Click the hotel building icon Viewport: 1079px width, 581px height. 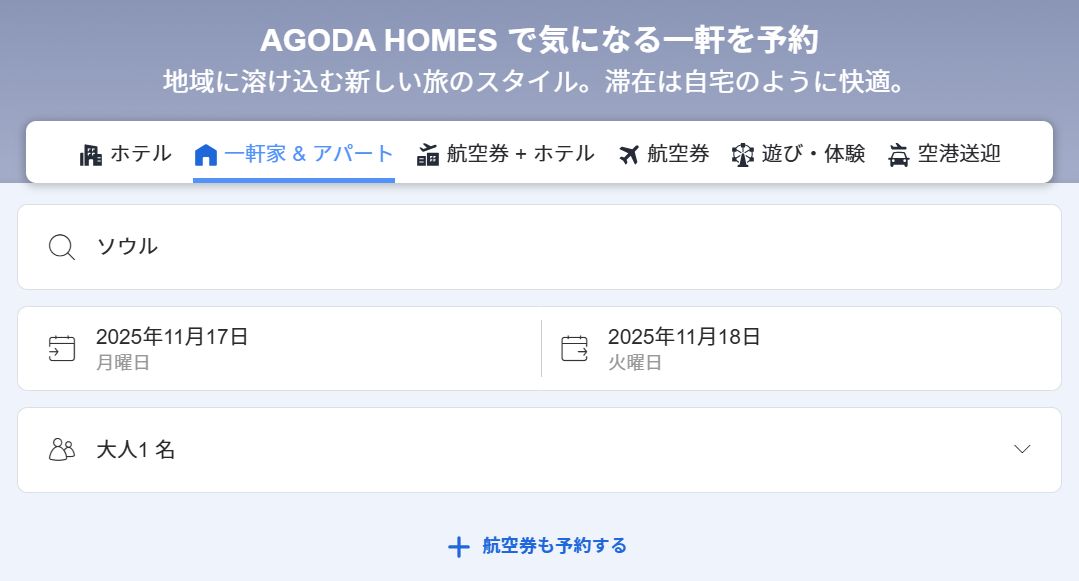pos(91,155)
